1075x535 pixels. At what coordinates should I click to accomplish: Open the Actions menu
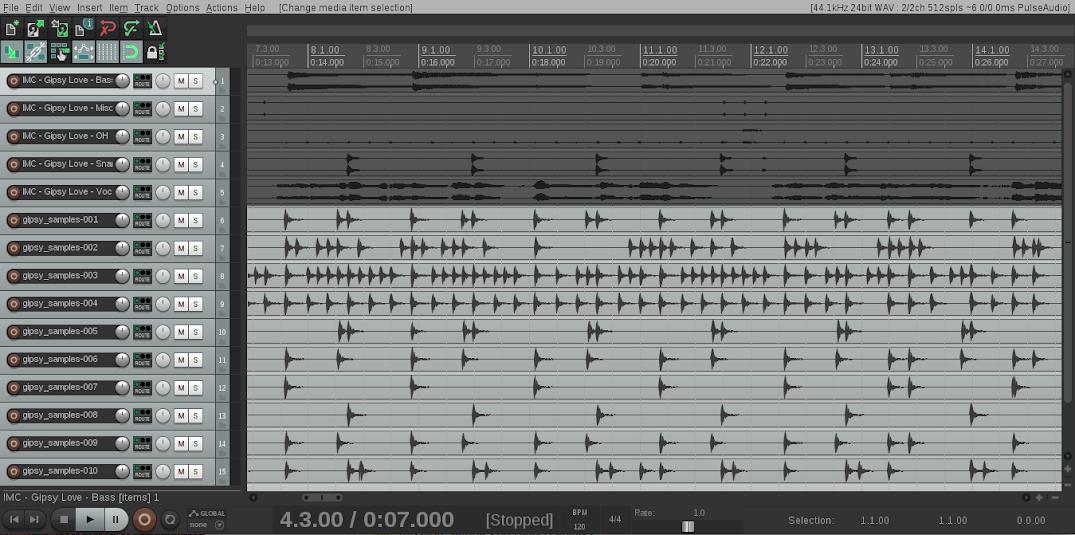pos(221,8)
